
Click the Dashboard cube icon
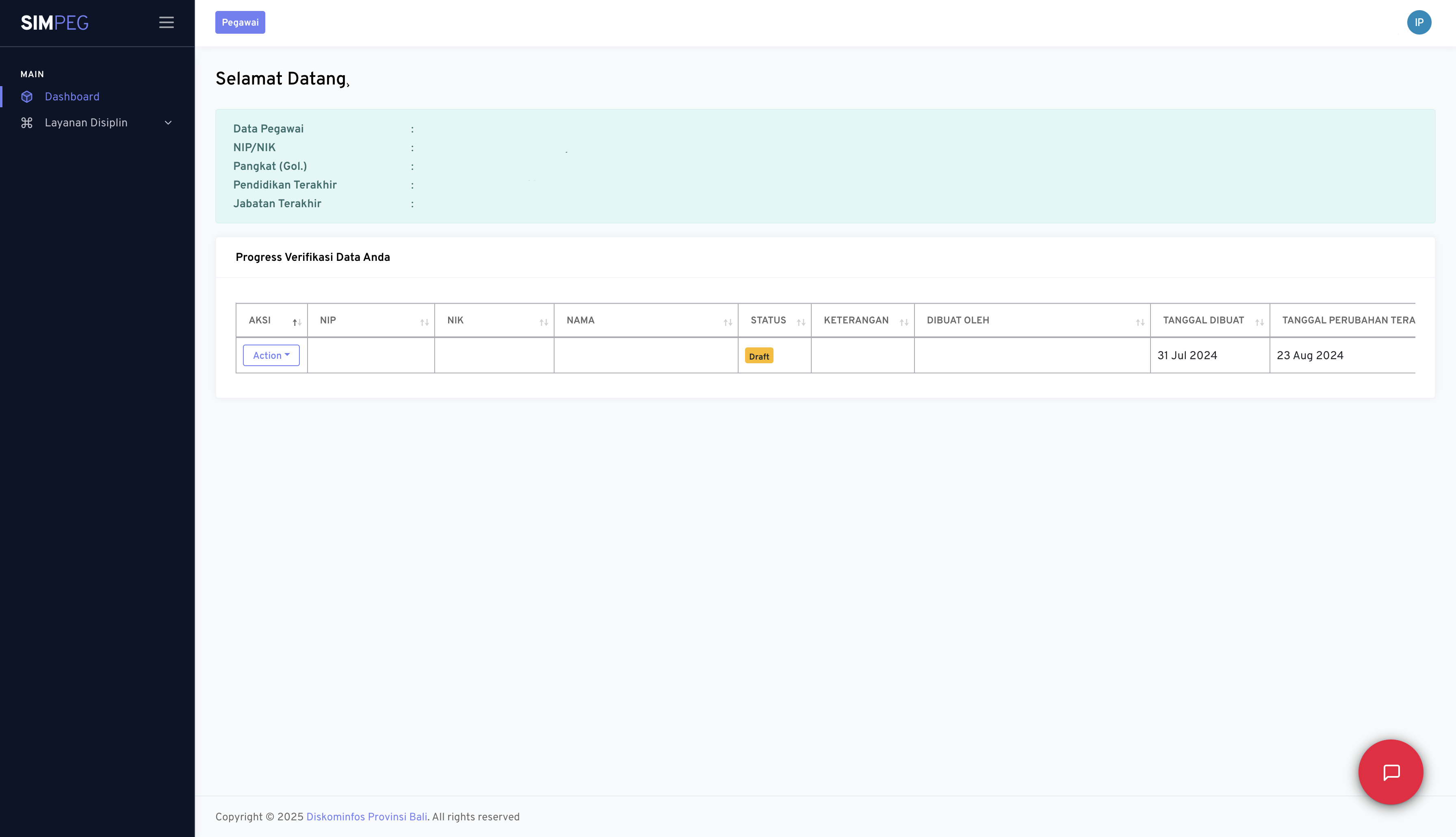tap(27, 97)
